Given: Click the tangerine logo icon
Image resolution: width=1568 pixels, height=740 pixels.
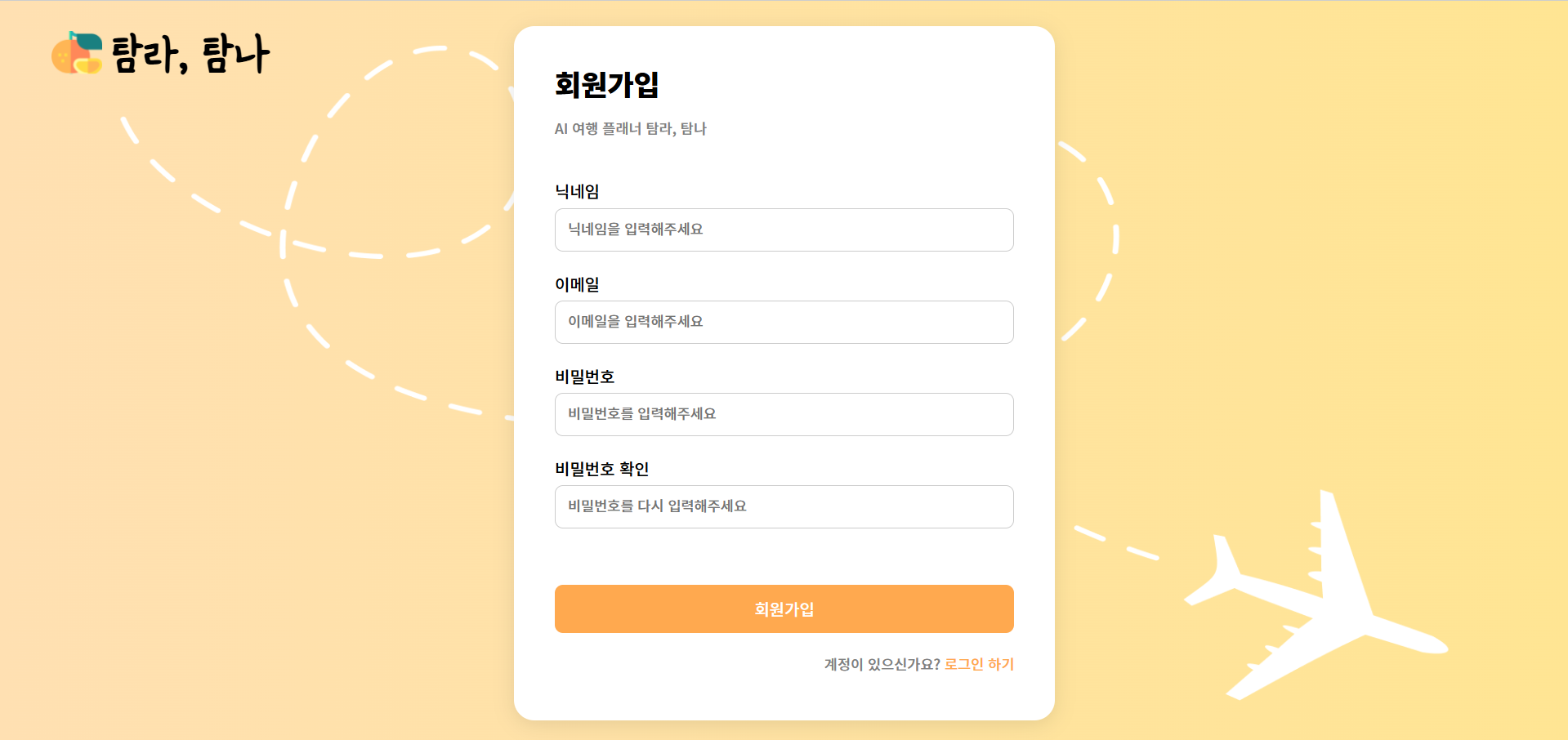Looking at the screenshot, I should [x=77, y=53].
